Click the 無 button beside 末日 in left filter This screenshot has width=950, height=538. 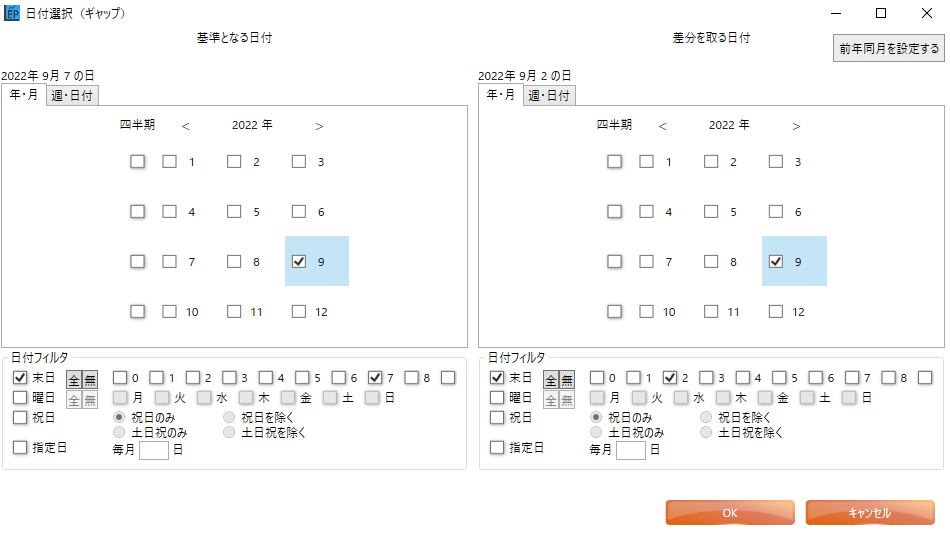click(90, 380)
